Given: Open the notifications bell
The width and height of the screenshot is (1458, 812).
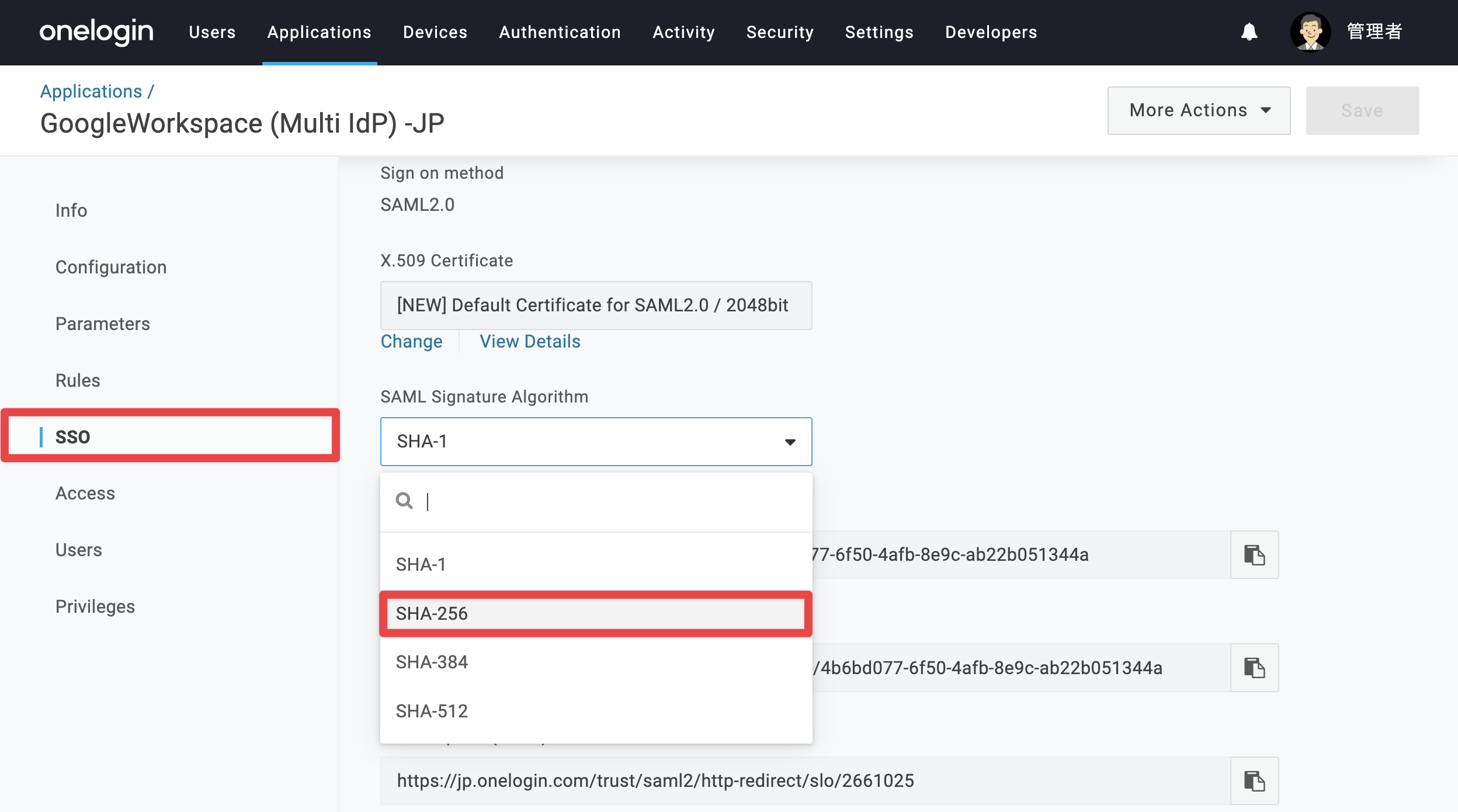Looking at the screenshot, I should pos(1249,32).
